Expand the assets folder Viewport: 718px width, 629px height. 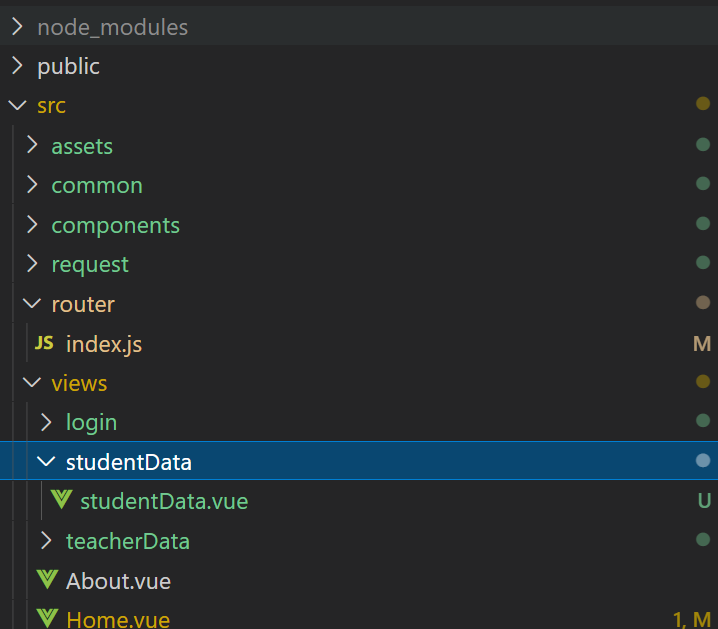tap(32, 145)
